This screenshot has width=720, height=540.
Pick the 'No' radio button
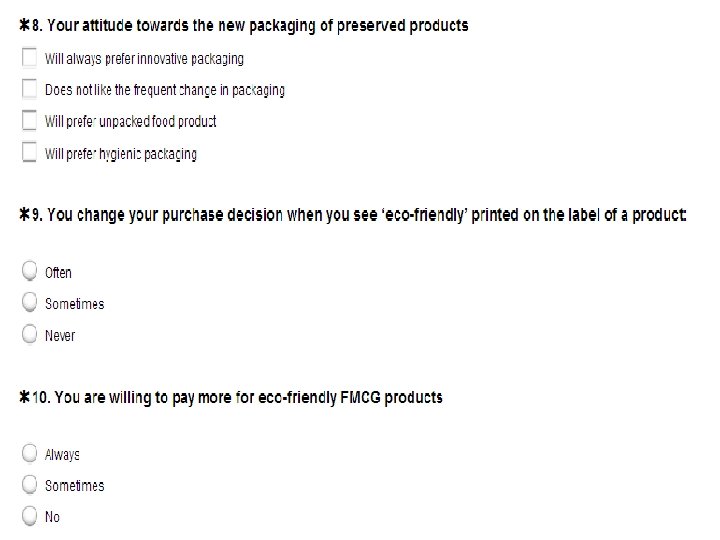[30, 516]
